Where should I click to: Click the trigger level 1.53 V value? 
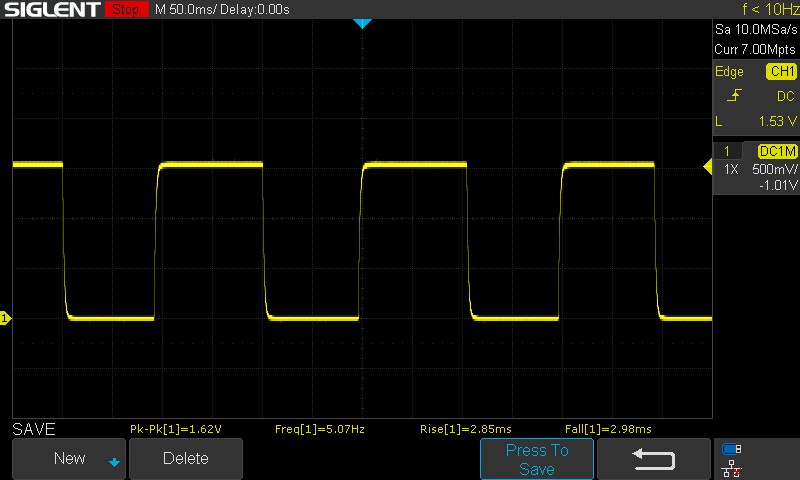click(777, 121)
